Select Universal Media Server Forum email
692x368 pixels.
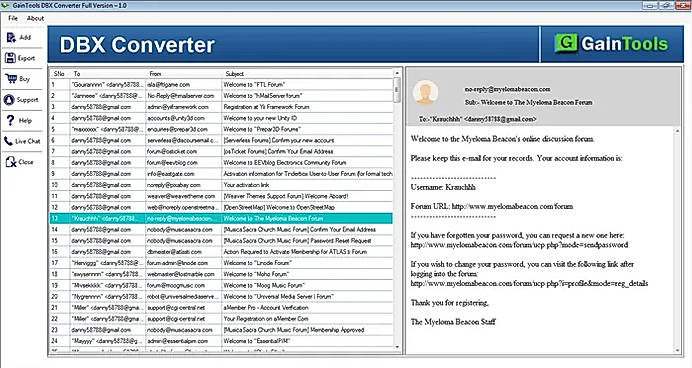point(221,296)
